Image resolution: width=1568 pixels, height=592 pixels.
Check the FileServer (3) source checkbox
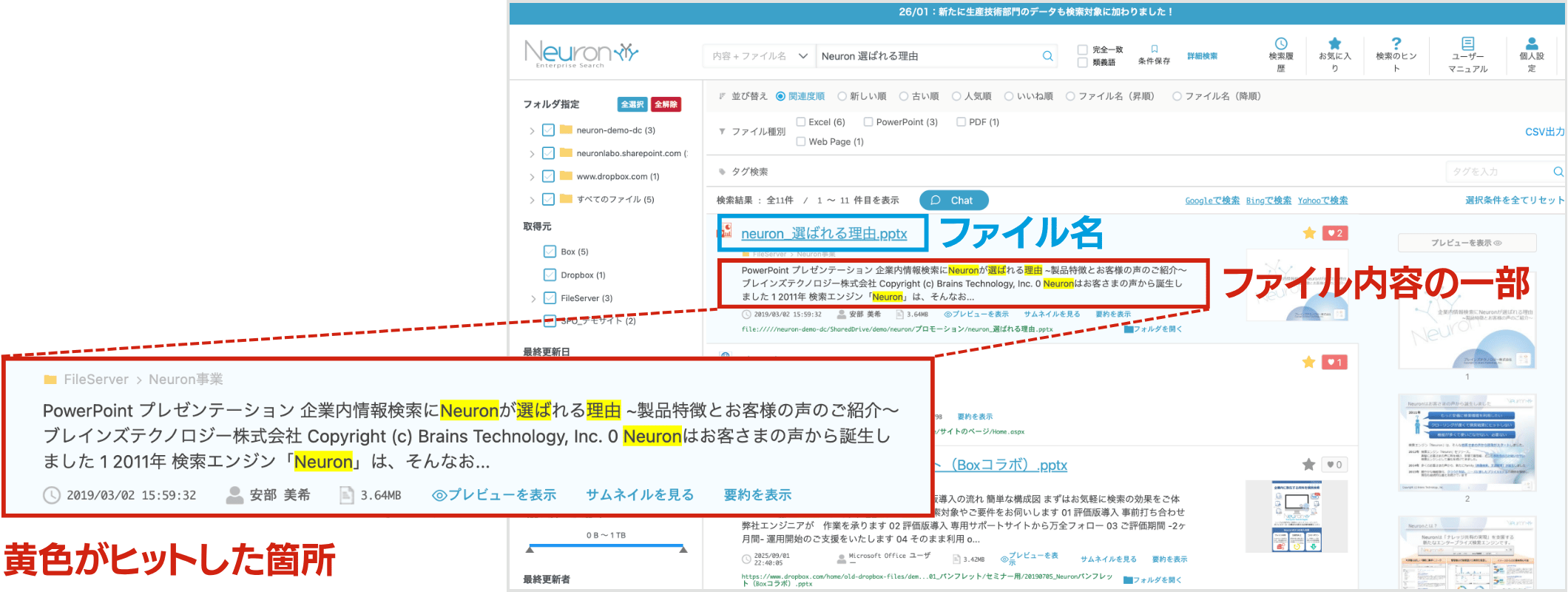tap(550, 298)
